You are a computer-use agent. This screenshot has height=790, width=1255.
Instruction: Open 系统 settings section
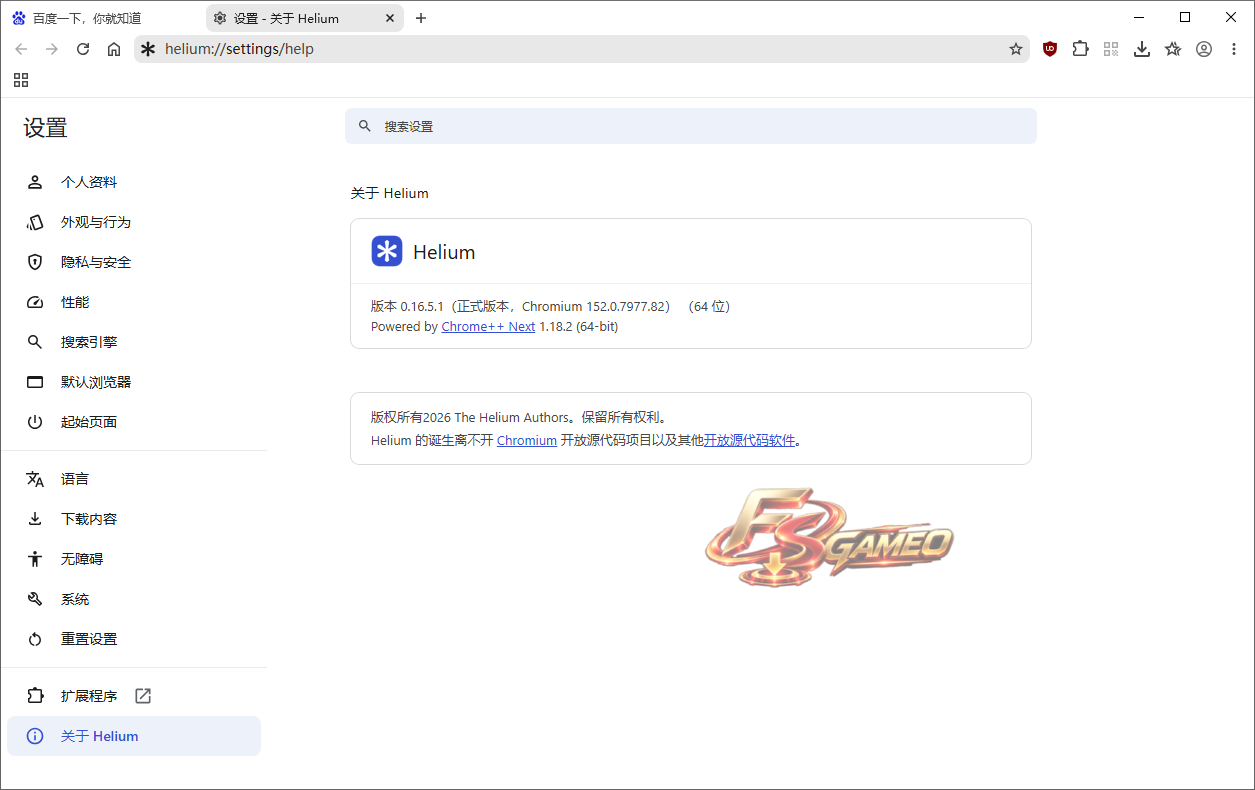pos(134,599)
